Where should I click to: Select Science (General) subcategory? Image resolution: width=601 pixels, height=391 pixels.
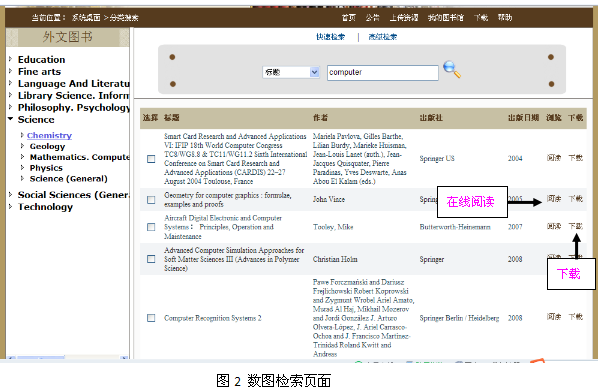point(69,179)
